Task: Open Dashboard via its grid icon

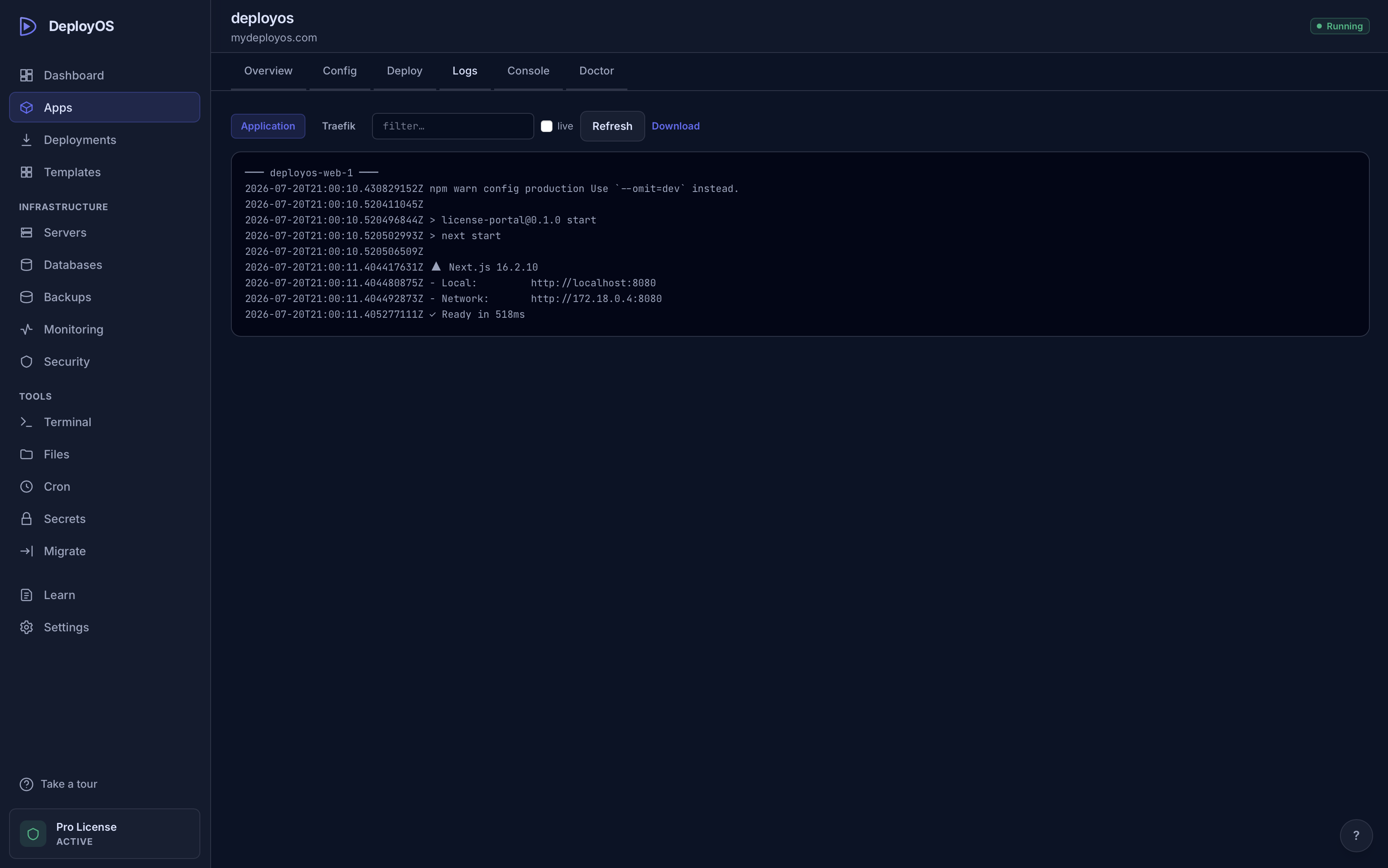Action: [26, 75]
